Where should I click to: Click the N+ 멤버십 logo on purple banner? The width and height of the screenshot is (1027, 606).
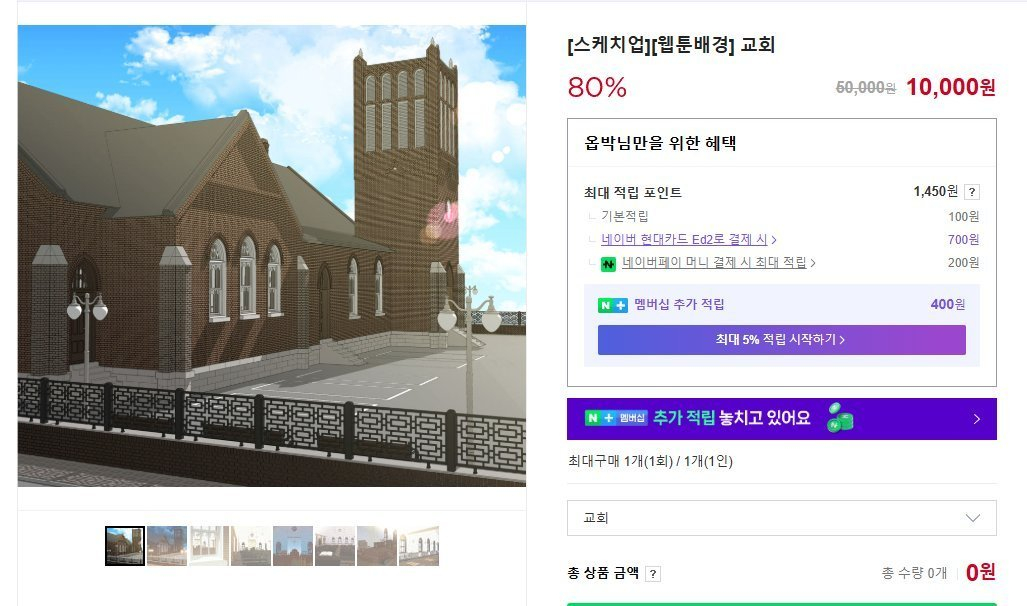click(615, 418)
